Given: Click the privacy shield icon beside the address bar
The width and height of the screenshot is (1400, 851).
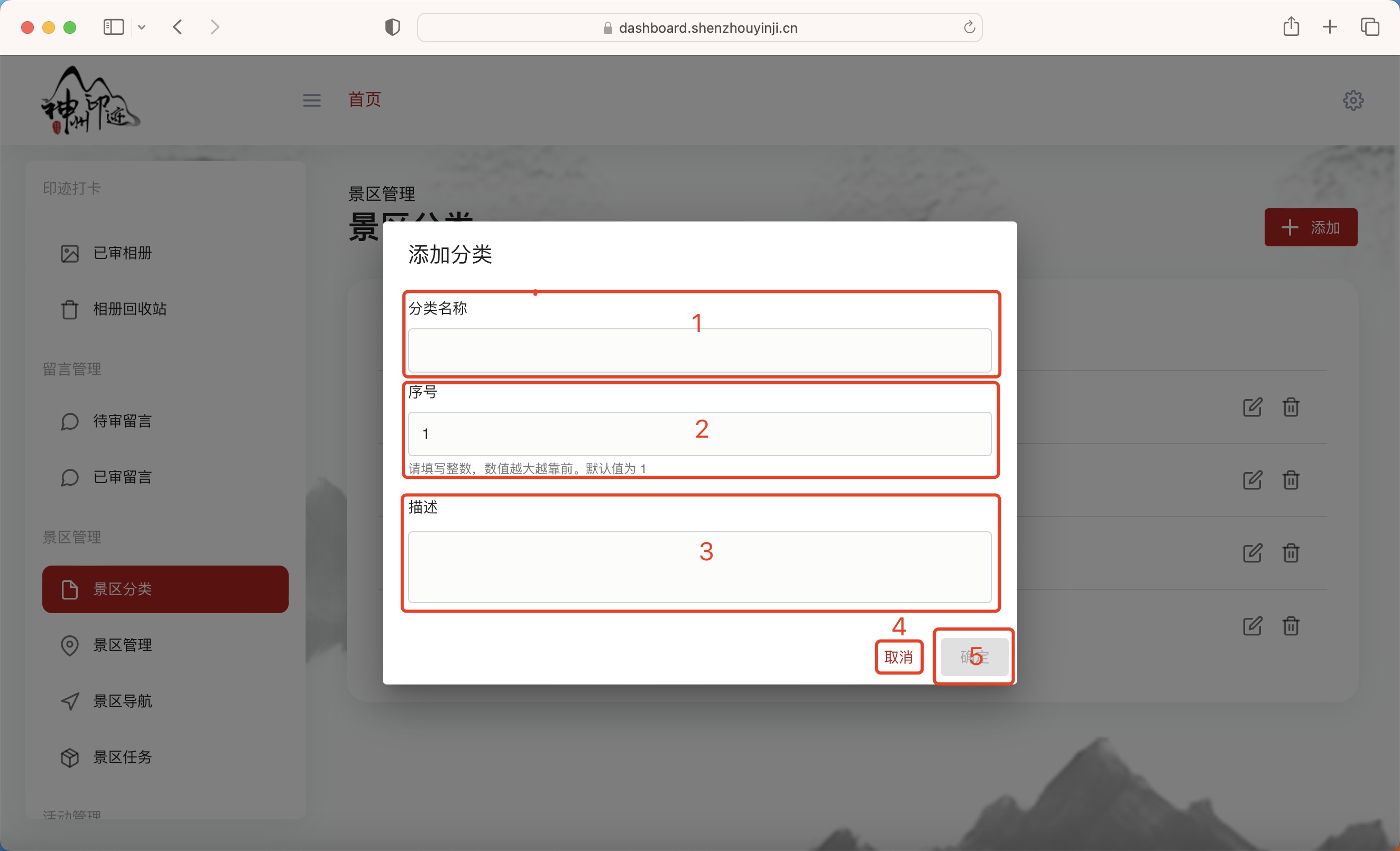Looking at the screenshot, I should 392,27.
